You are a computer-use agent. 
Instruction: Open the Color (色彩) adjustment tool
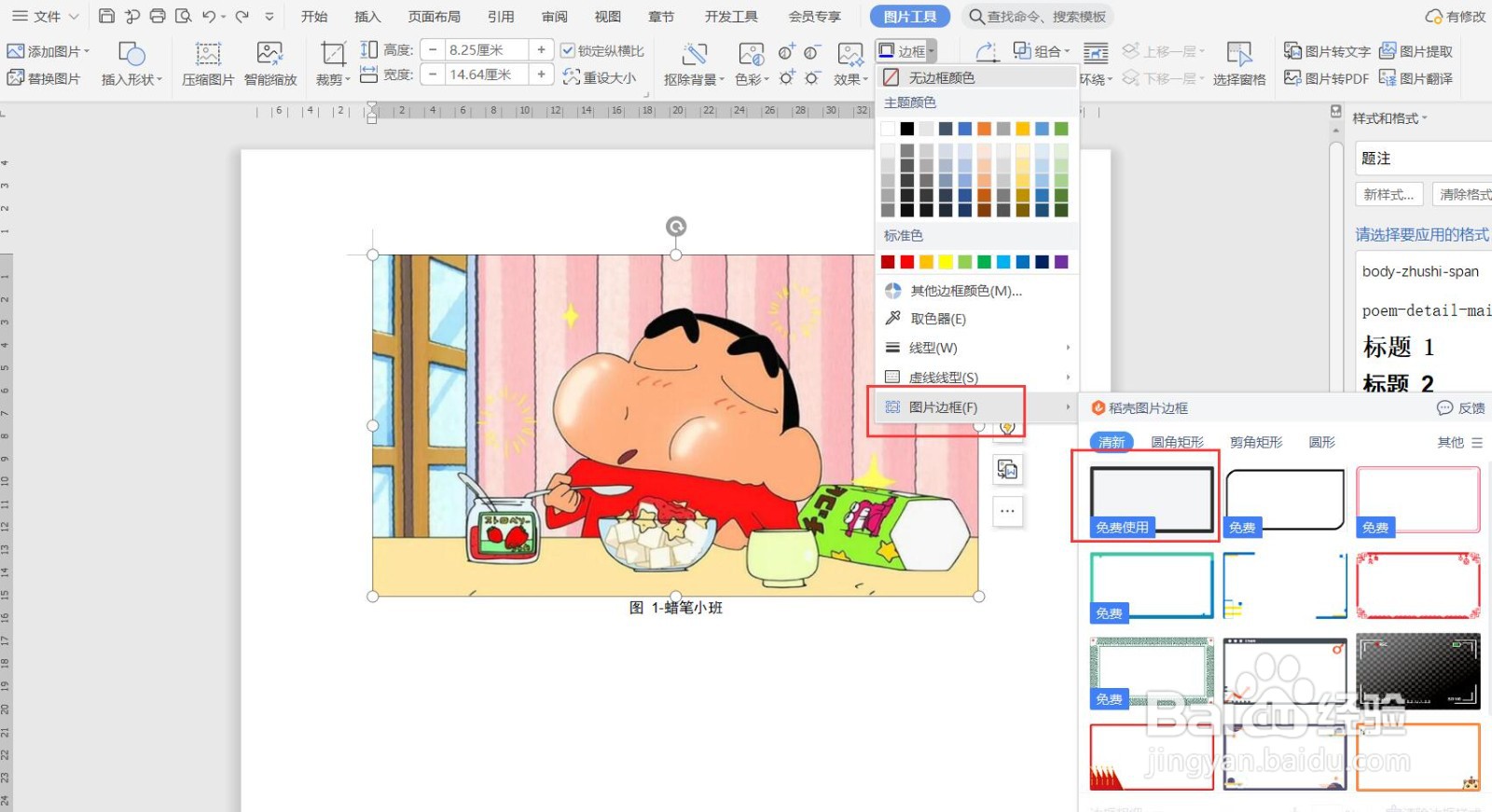pyautogui.click(x=752, y=63)
